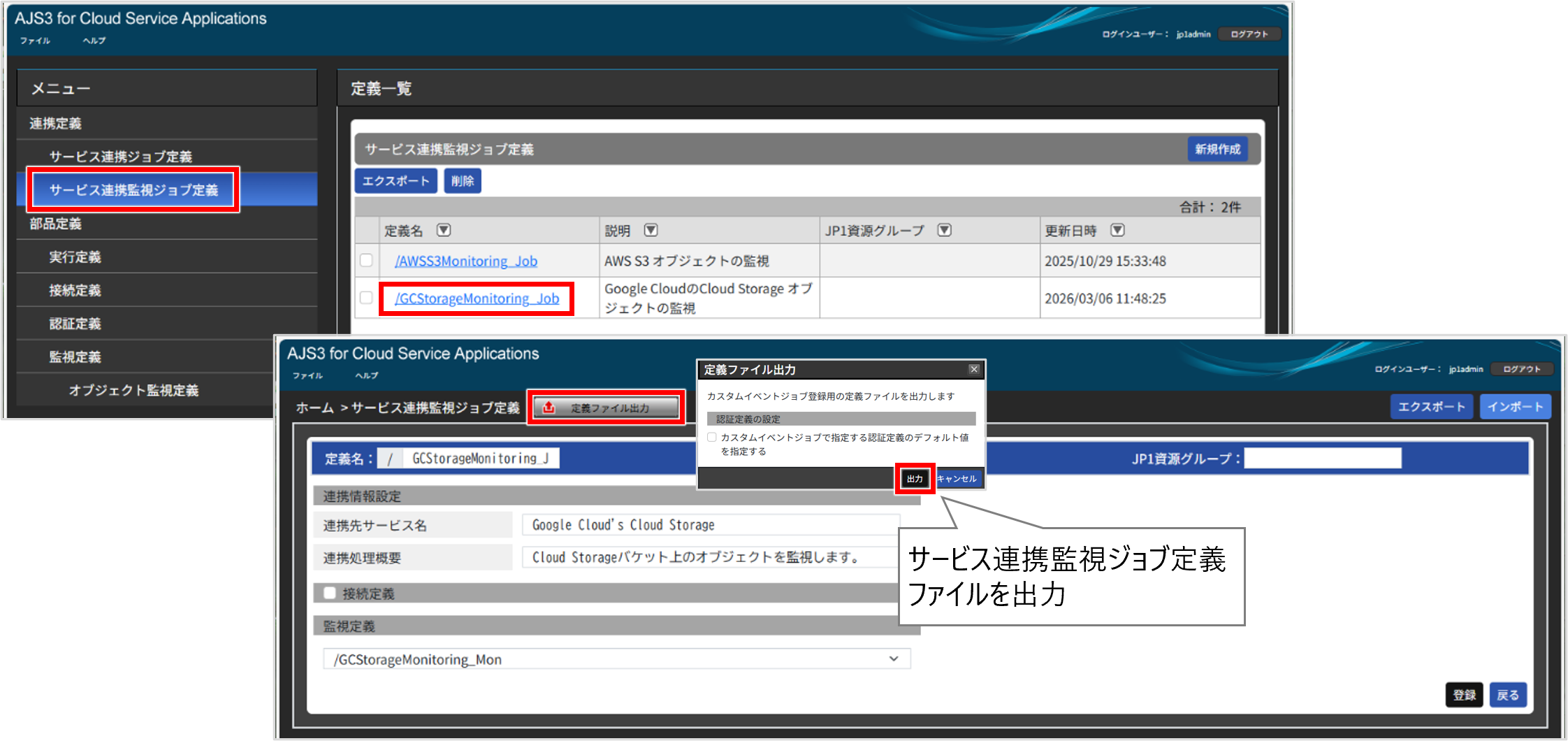The width and height of the screenshot is (1568, 741).
Task: Select 実行定義 in the menu
Action: [x=166, y=257]
